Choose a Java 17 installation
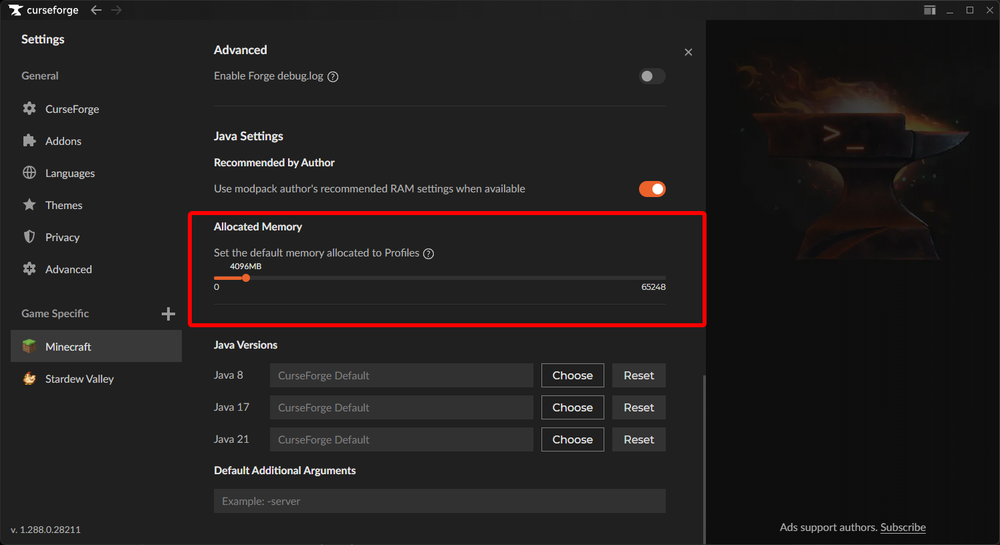Viewport: 1000px width, 545px height. click(x=572, y=407)
